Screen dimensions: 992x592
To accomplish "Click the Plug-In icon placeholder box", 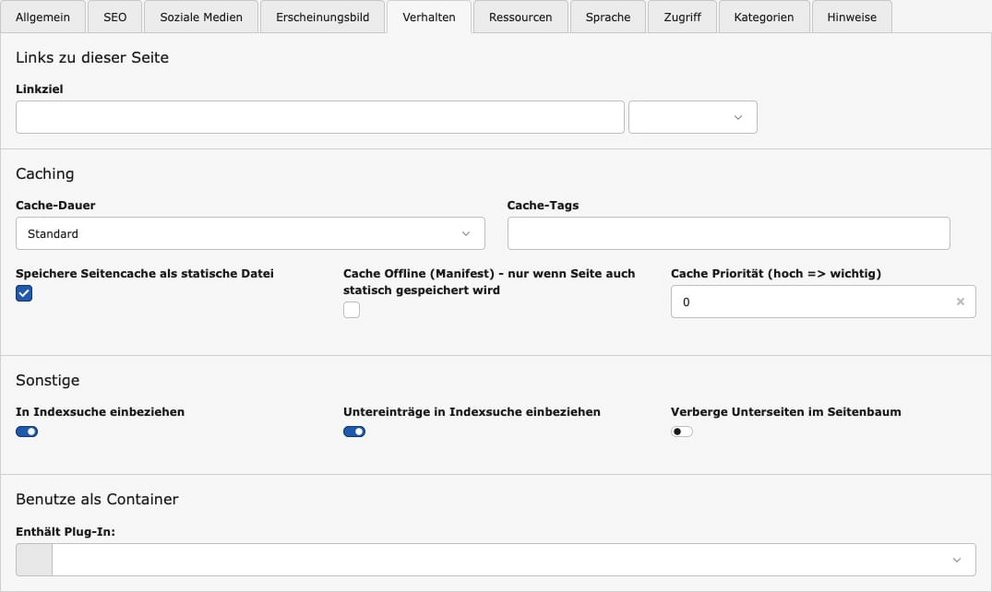I will (x=34, y=560).
